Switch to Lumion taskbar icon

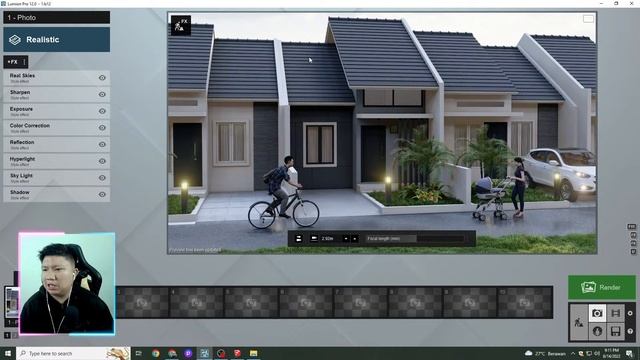tap(204, 353)
